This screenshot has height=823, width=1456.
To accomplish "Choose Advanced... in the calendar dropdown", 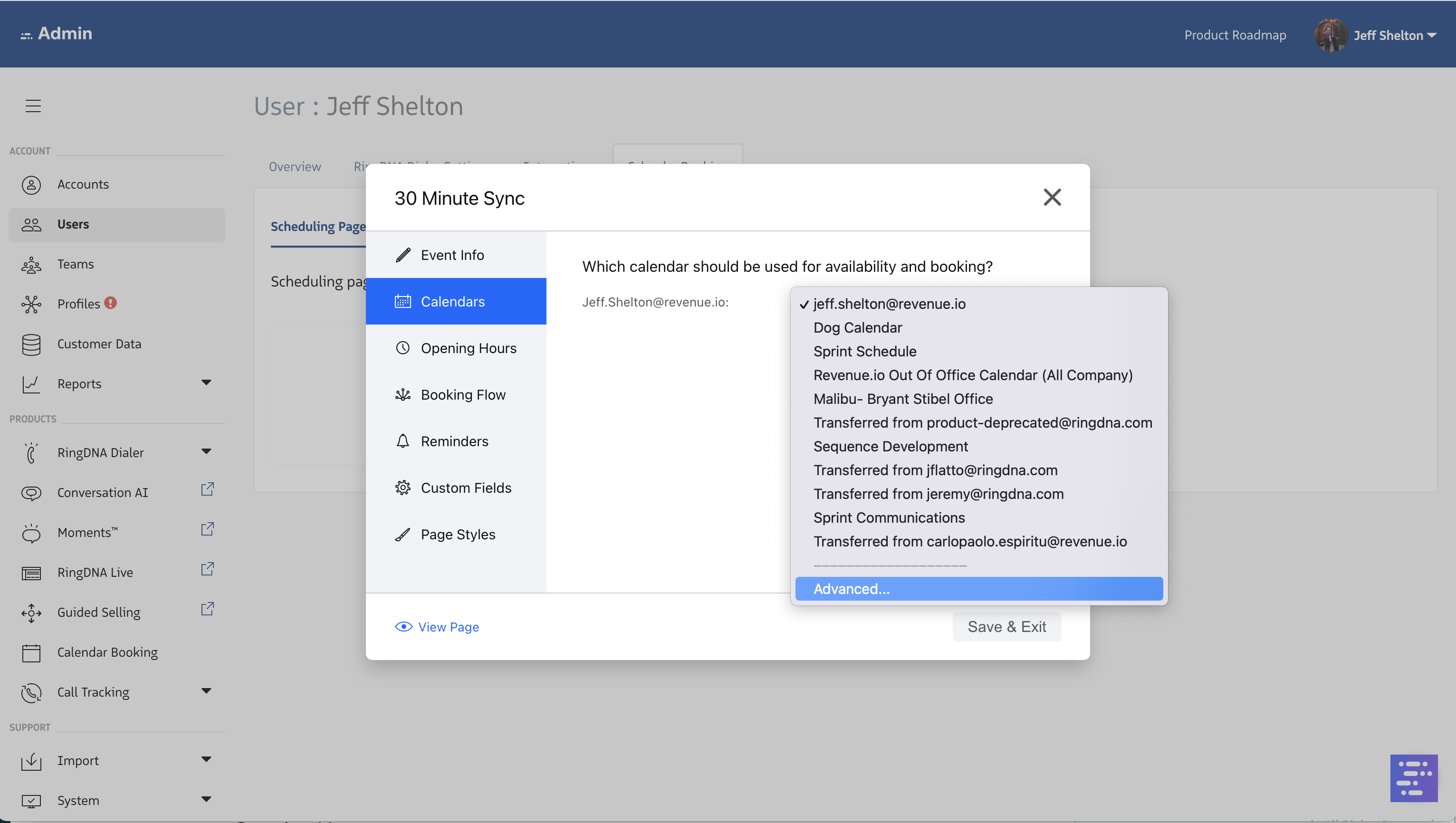I will [851, 589].
